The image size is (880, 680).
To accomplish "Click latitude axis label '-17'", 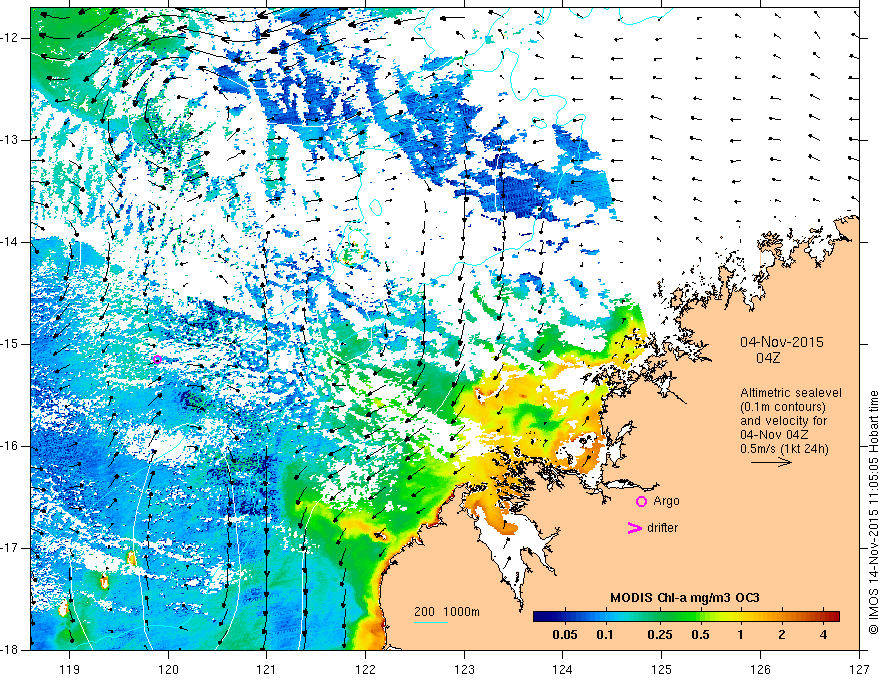I will (x=11, y=548).
